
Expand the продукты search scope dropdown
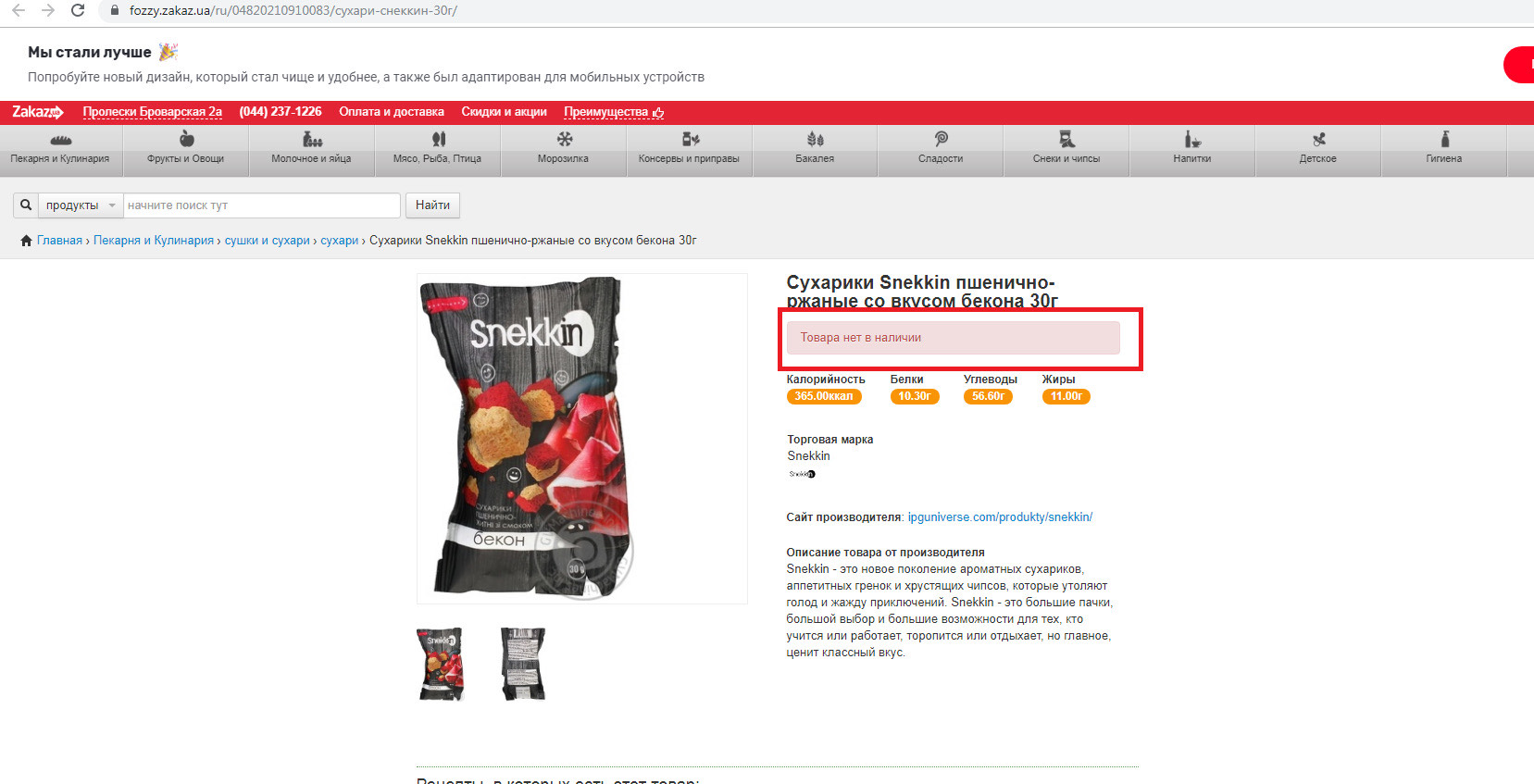click(81, 205)
